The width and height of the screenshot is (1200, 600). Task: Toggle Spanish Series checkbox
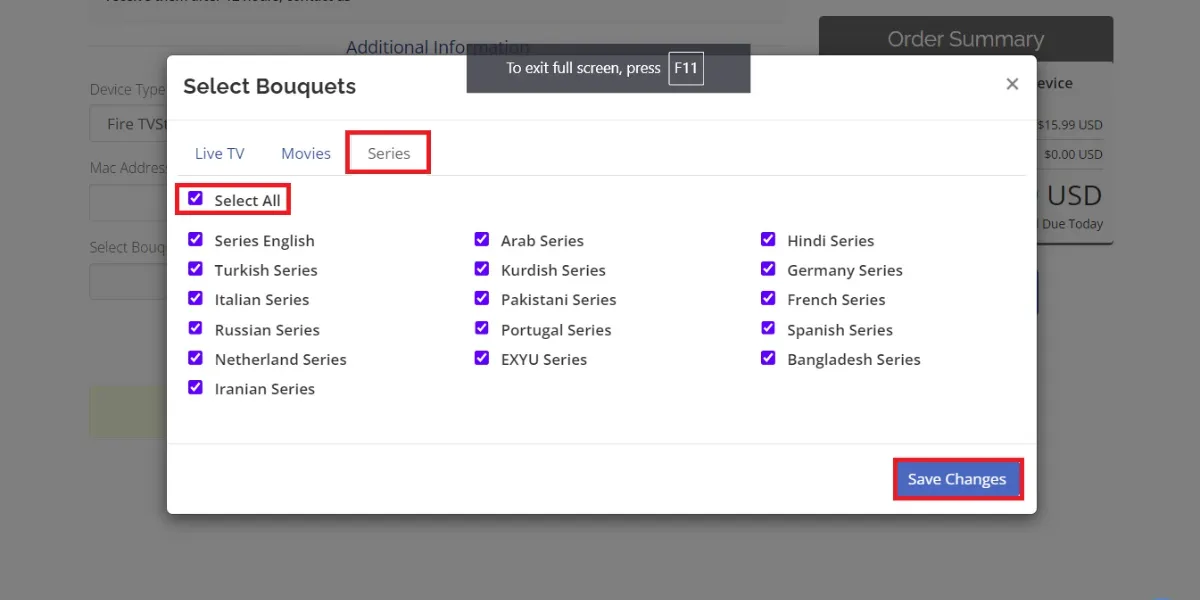click(768, 328)
